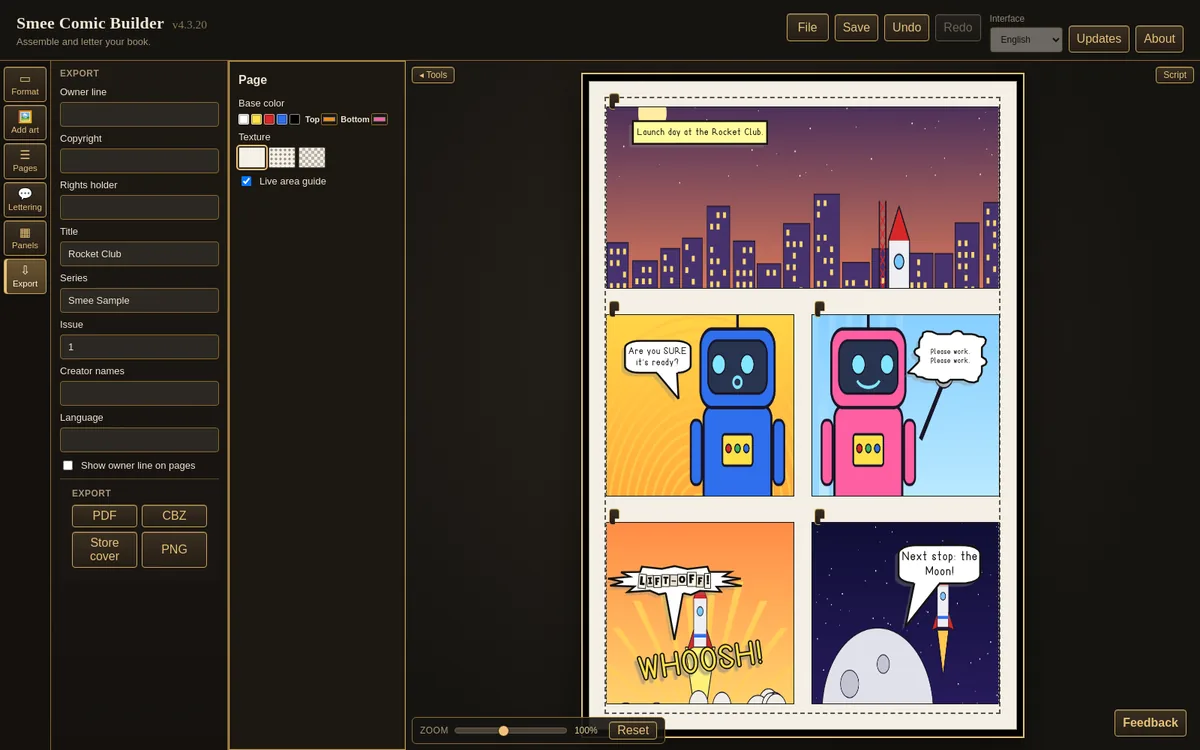Click the Issue number field
This screenshot has width=1200, height=750.
139,347
